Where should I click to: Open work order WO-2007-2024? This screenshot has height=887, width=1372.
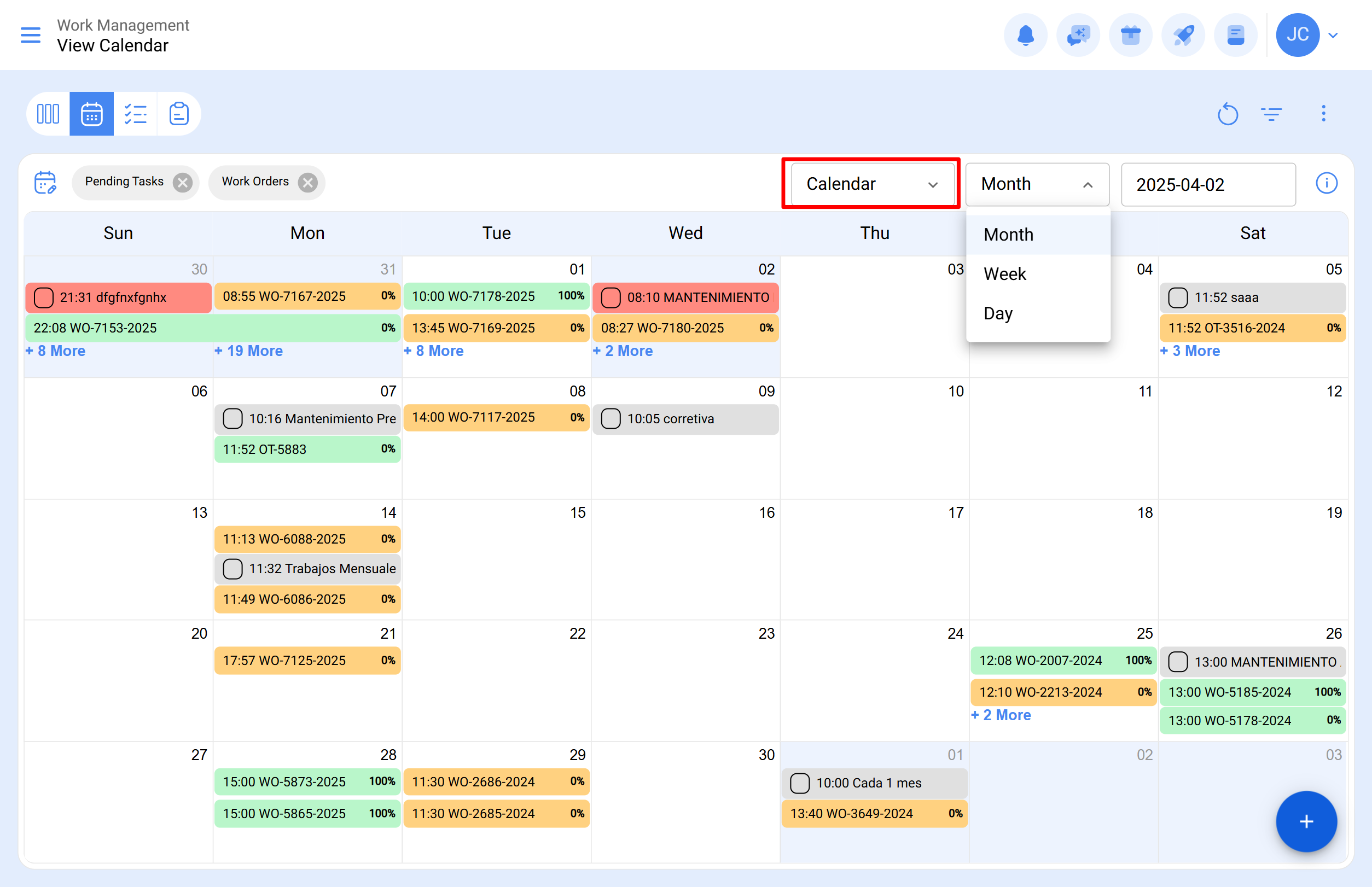click(x=1063, y=660)
